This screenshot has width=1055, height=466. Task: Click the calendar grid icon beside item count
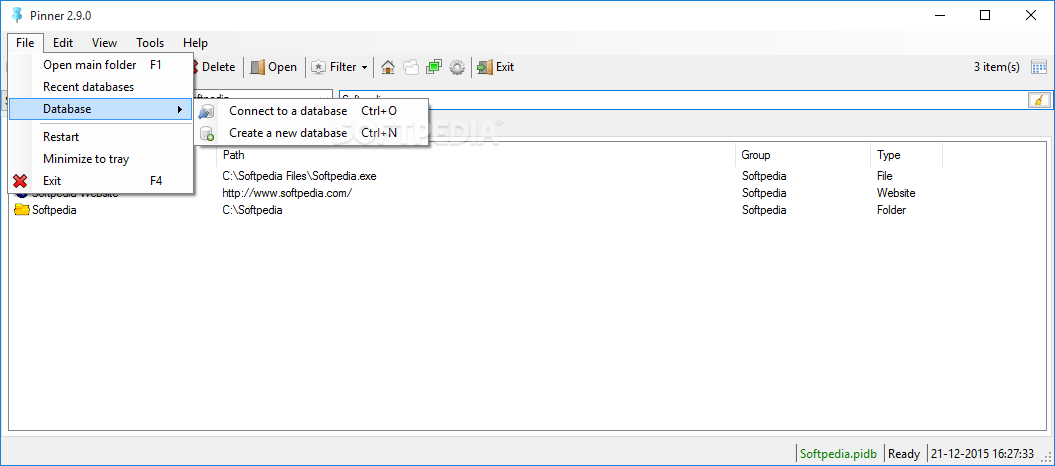pos(1038,67)
